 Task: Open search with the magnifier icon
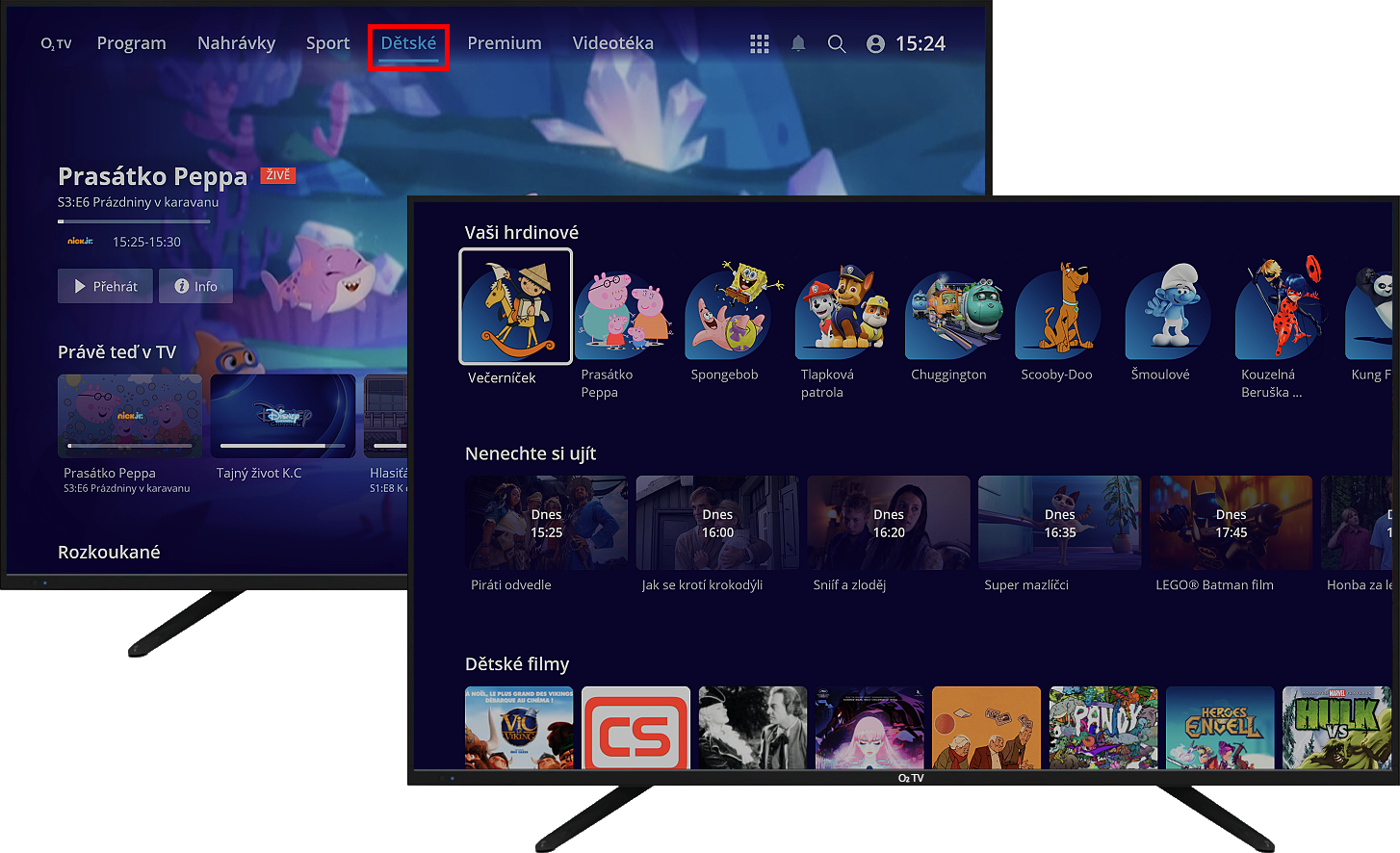point(837,43)
